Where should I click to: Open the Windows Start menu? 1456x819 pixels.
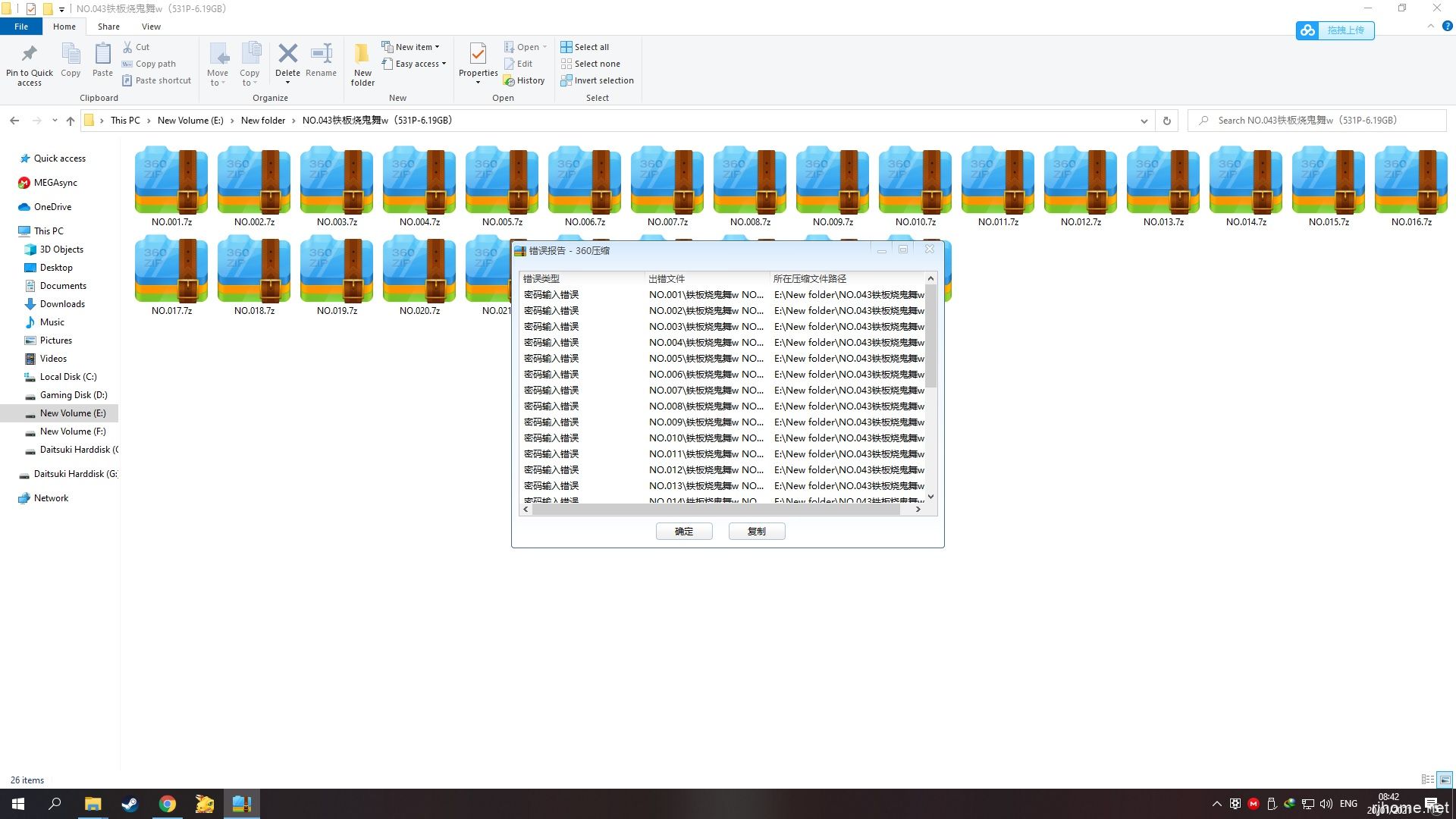(18, 804)
